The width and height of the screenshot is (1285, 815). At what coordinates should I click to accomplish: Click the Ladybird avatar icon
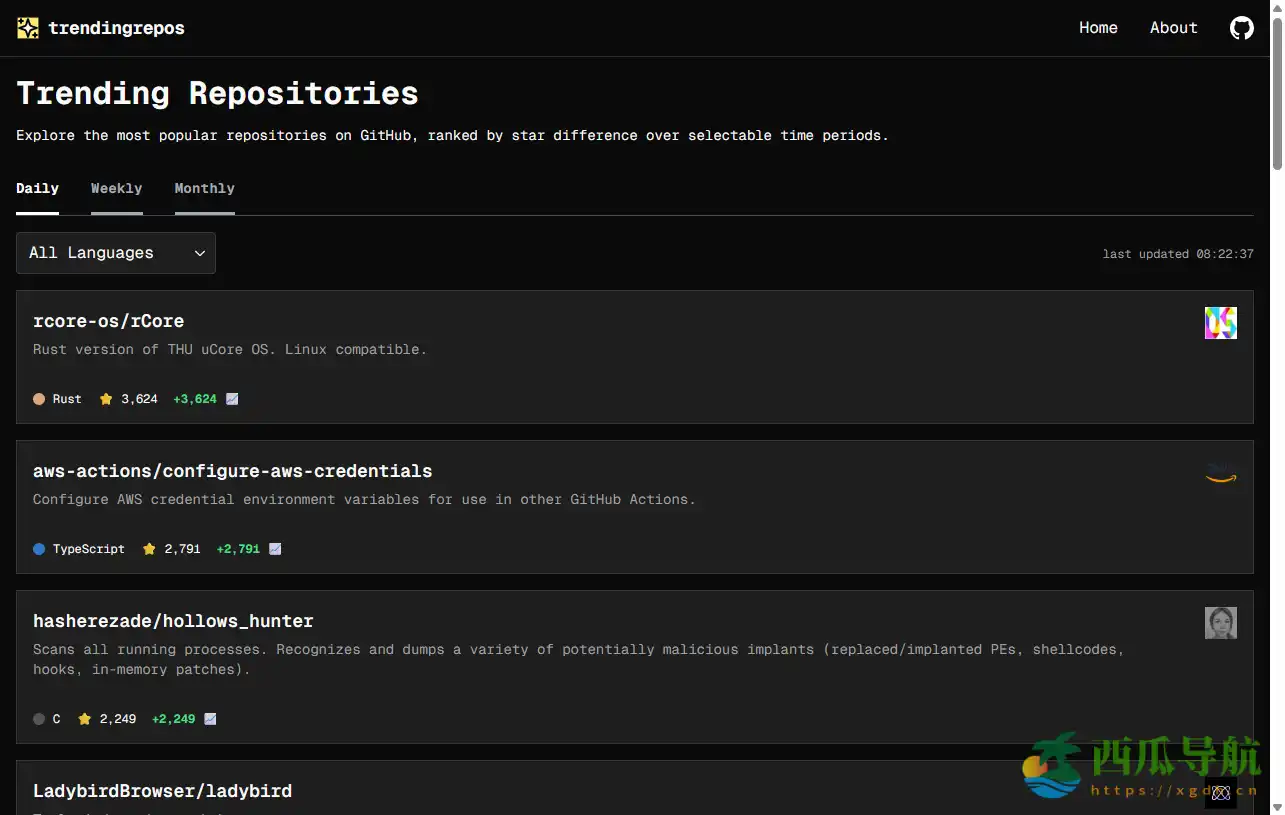[x=1220, y=792]
